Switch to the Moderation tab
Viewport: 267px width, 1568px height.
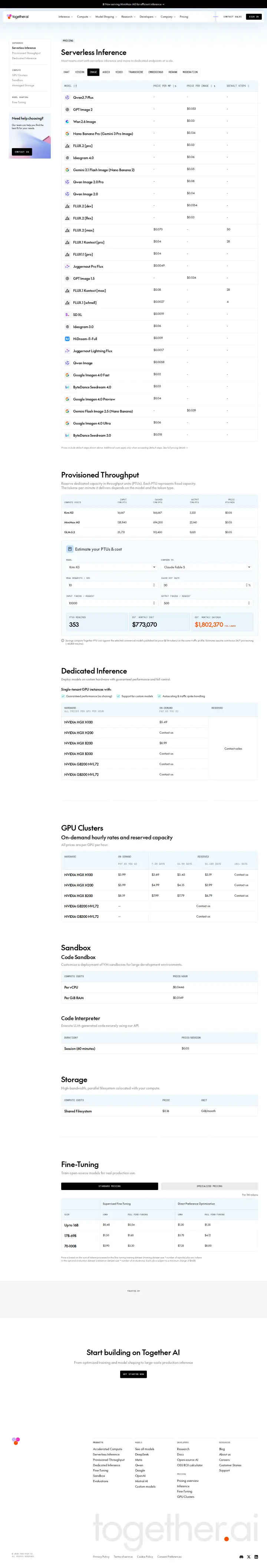[x=190, y=72]
